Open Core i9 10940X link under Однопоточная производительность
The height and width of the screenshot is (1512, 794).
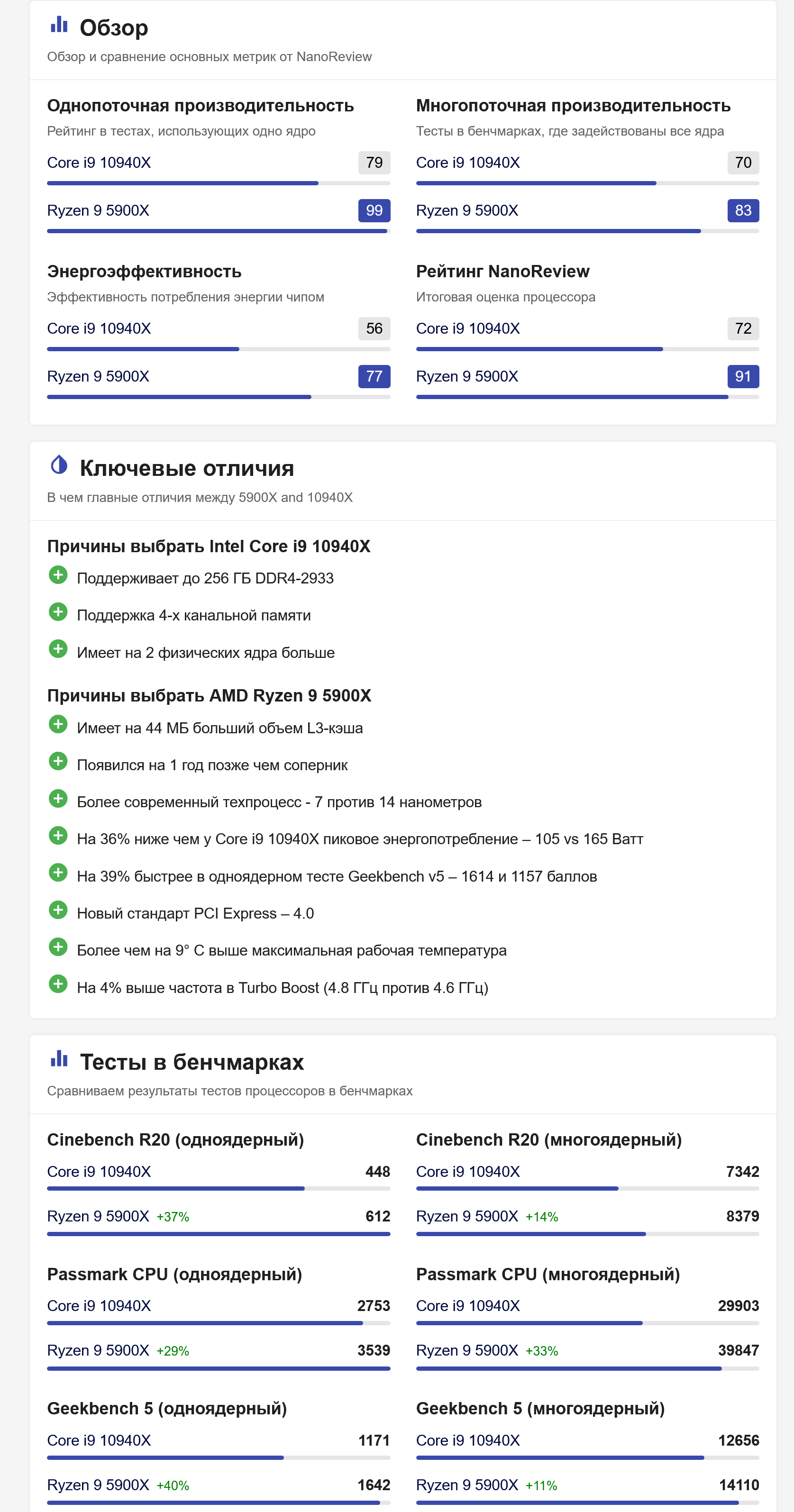(99, 163)
